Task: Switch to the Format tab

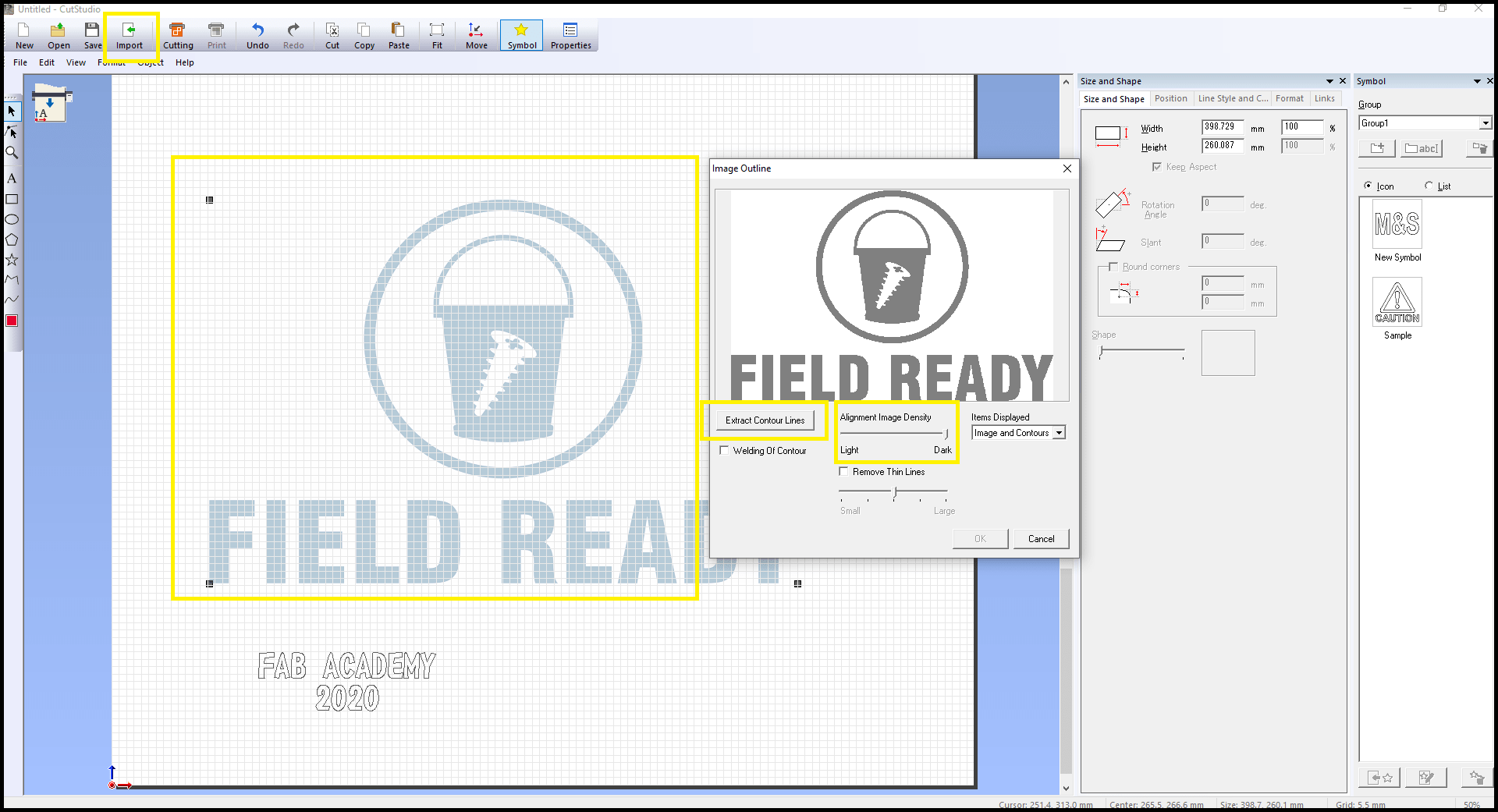Action: click(1289, 98)
